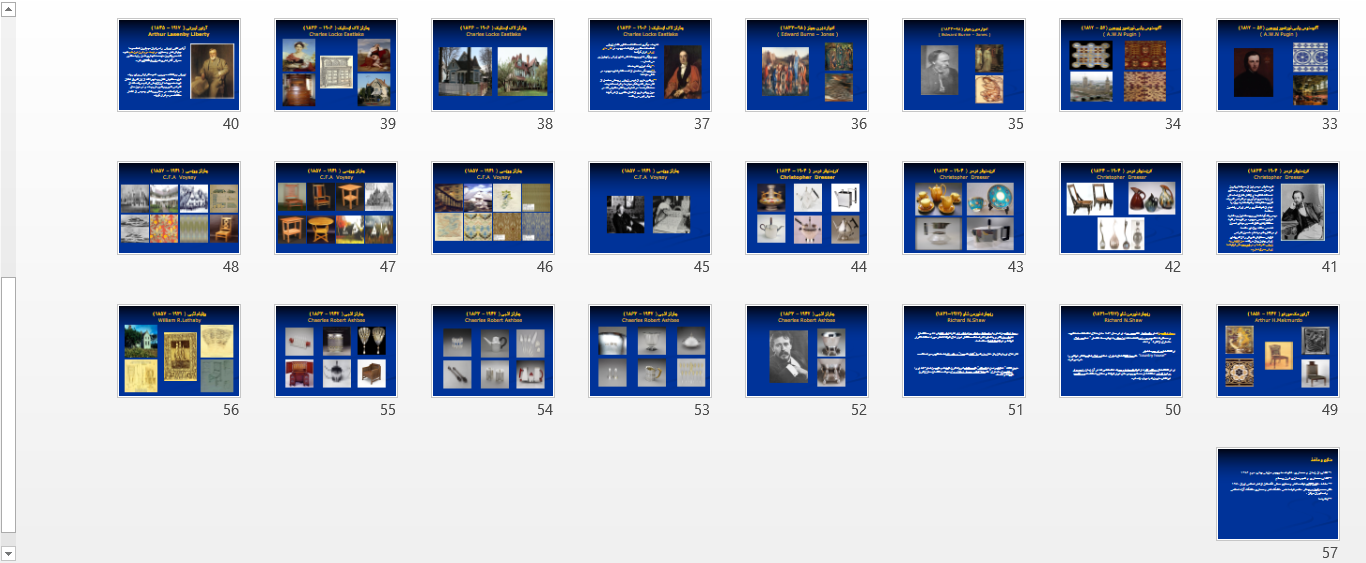1366x563 pixels.
Task: Select slide 54 thumbnail
Action: [x=493, y=351]
